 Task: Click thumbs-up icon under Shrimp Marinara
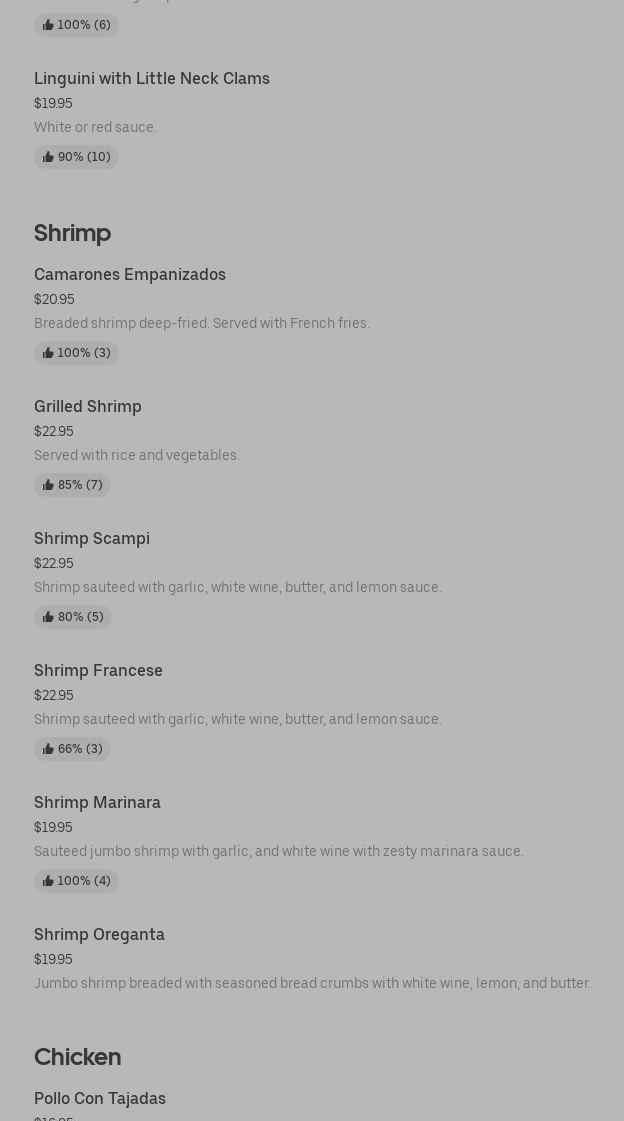pos(48,881)
